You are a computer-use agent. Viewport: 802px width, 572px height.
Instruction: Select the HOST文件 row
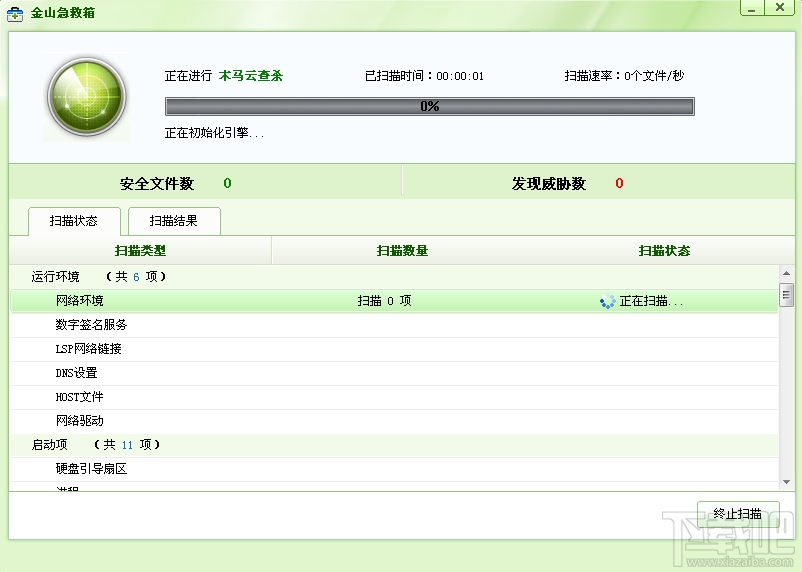[x=394, y=397]
